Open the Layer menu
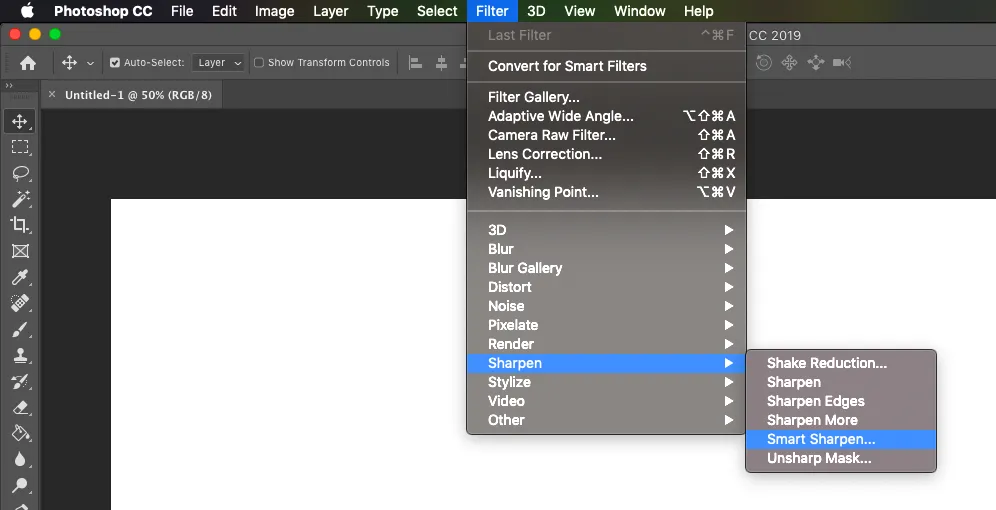 point(330,11)
